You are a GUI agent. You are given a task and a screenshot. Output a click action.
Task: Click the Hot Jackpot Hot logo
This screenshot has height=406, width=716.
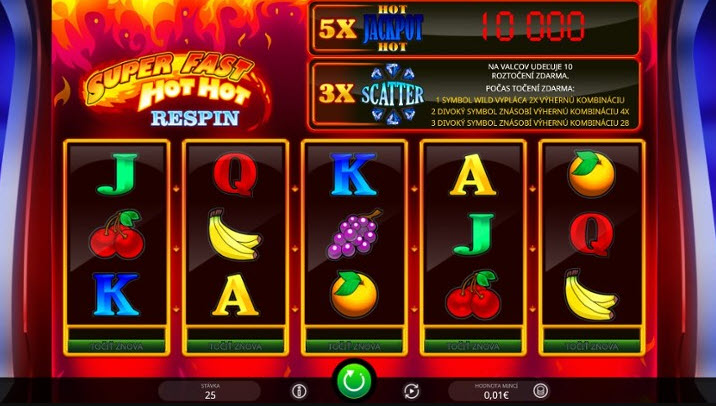(393, 28)
